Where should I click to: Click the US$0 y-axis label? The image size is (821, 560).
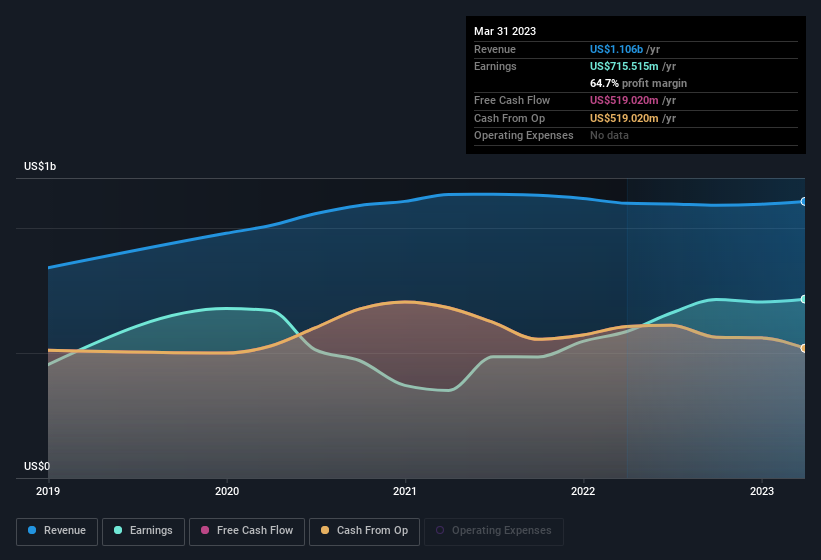click(37, 466)
